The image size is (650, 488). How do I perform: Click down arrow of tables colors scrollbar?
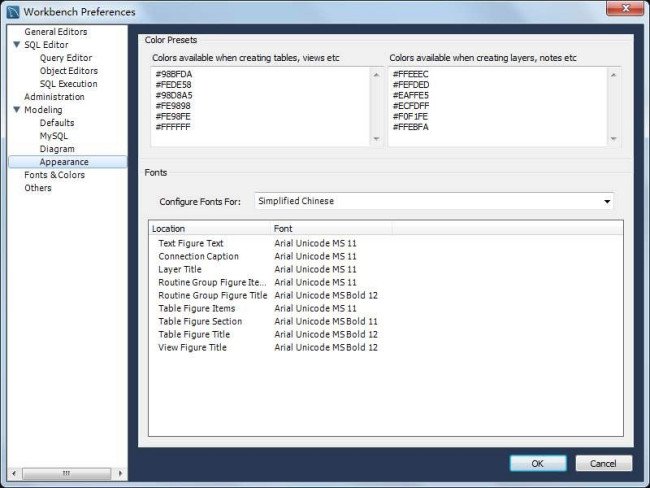click(376, 138)
